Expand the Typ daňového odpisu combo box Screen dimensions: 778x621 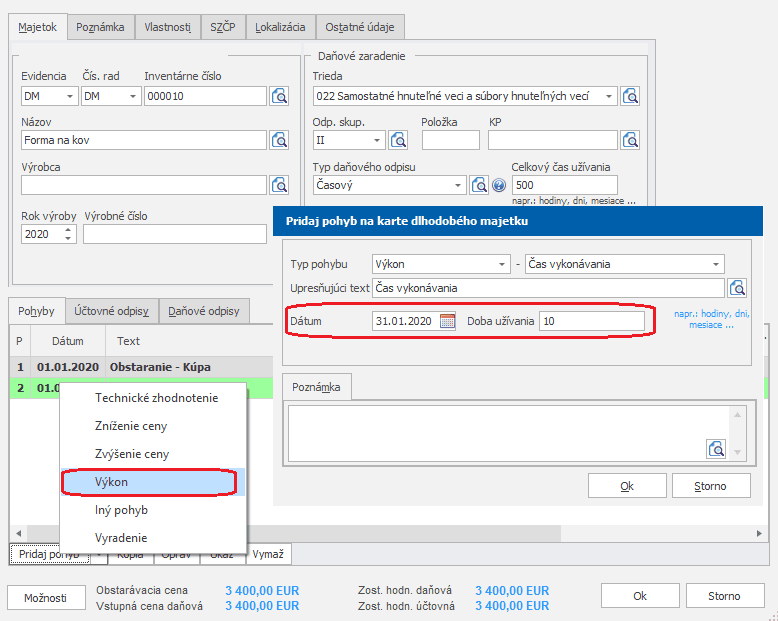coord(458,185)
